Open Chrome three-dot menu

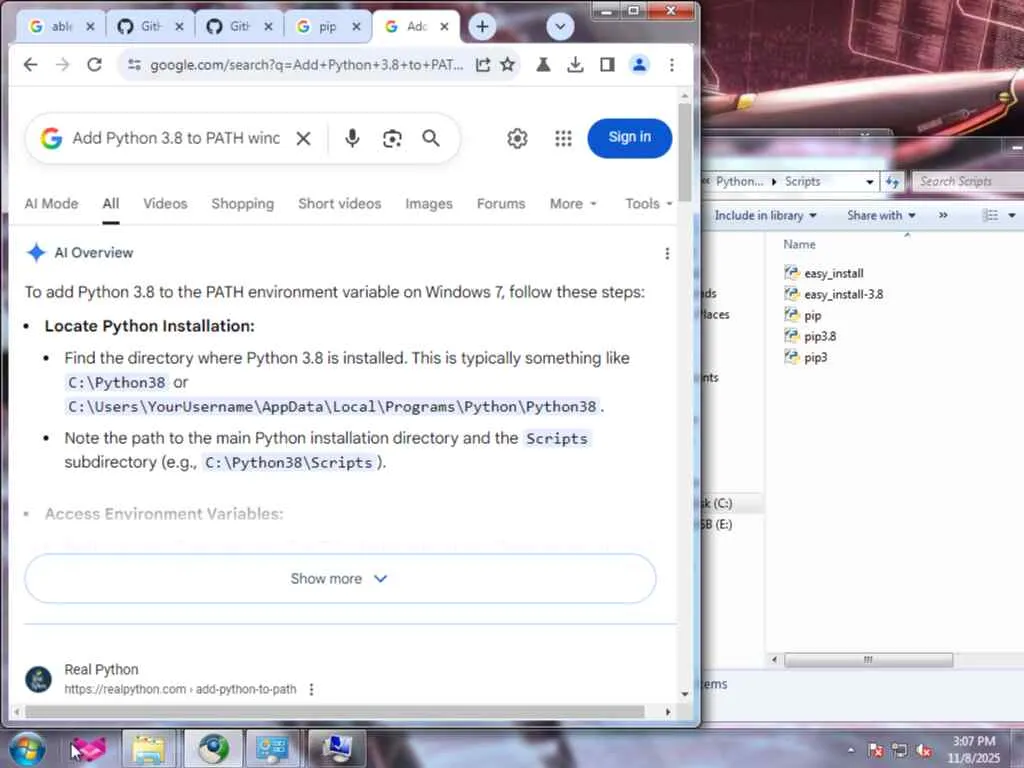click(671, 65)
